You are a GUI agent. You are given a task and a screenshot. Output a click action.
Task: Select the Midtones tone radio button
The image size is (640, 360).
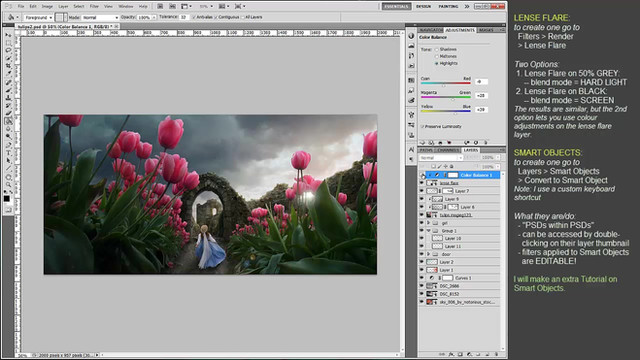pos(436,56)
